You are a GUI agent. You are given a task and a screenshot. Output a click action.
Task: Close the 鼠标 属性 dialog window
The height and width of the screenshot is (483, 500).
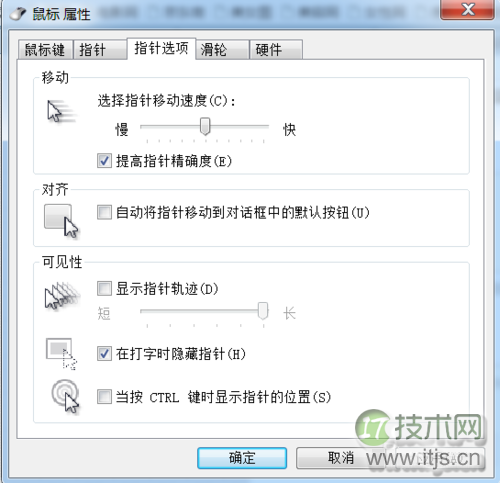tap(467, 9)
